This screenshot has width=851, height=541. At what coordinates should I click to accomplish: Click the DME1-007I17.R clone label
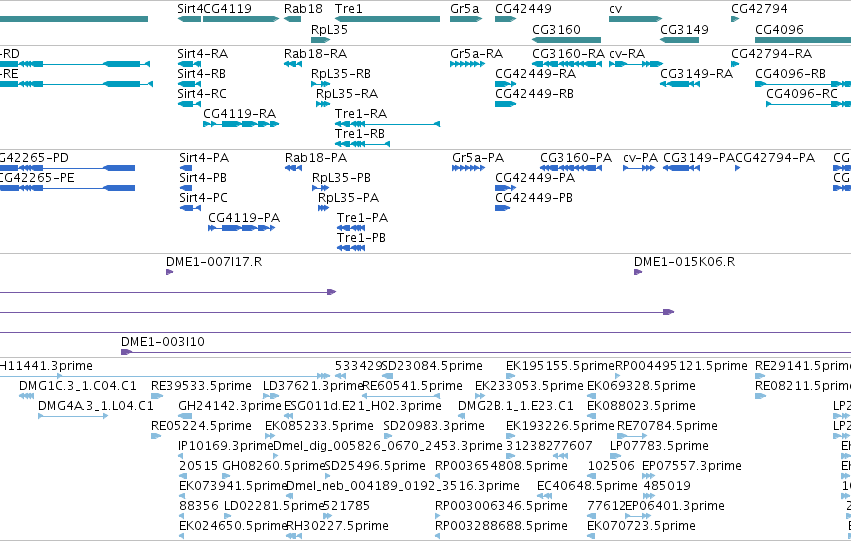click(214, 262)
